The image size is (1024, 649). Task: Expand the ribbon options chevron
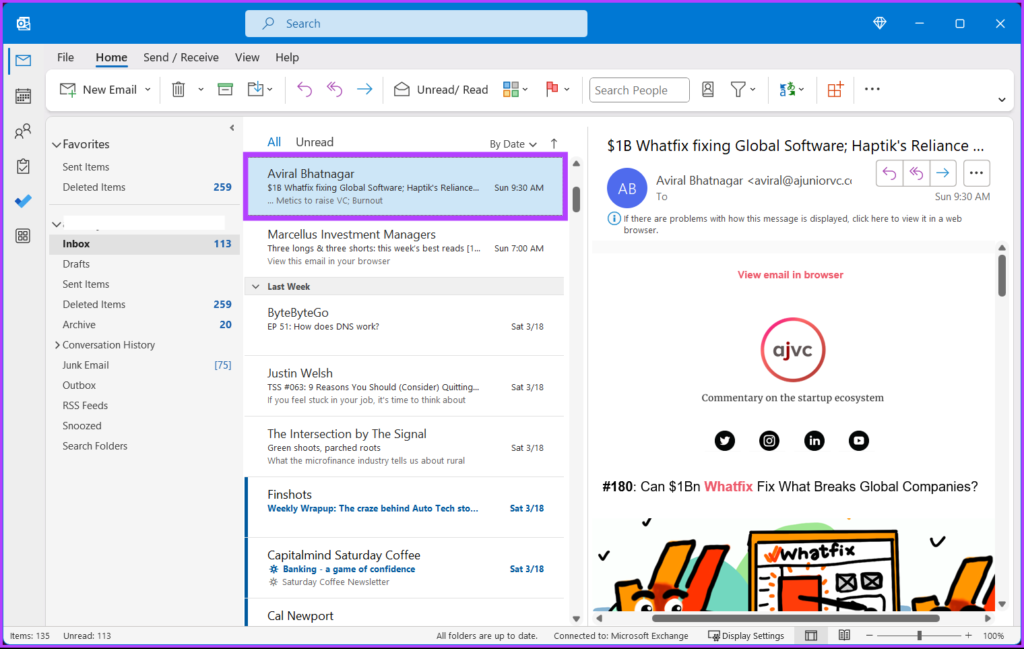coord(1002,100)
